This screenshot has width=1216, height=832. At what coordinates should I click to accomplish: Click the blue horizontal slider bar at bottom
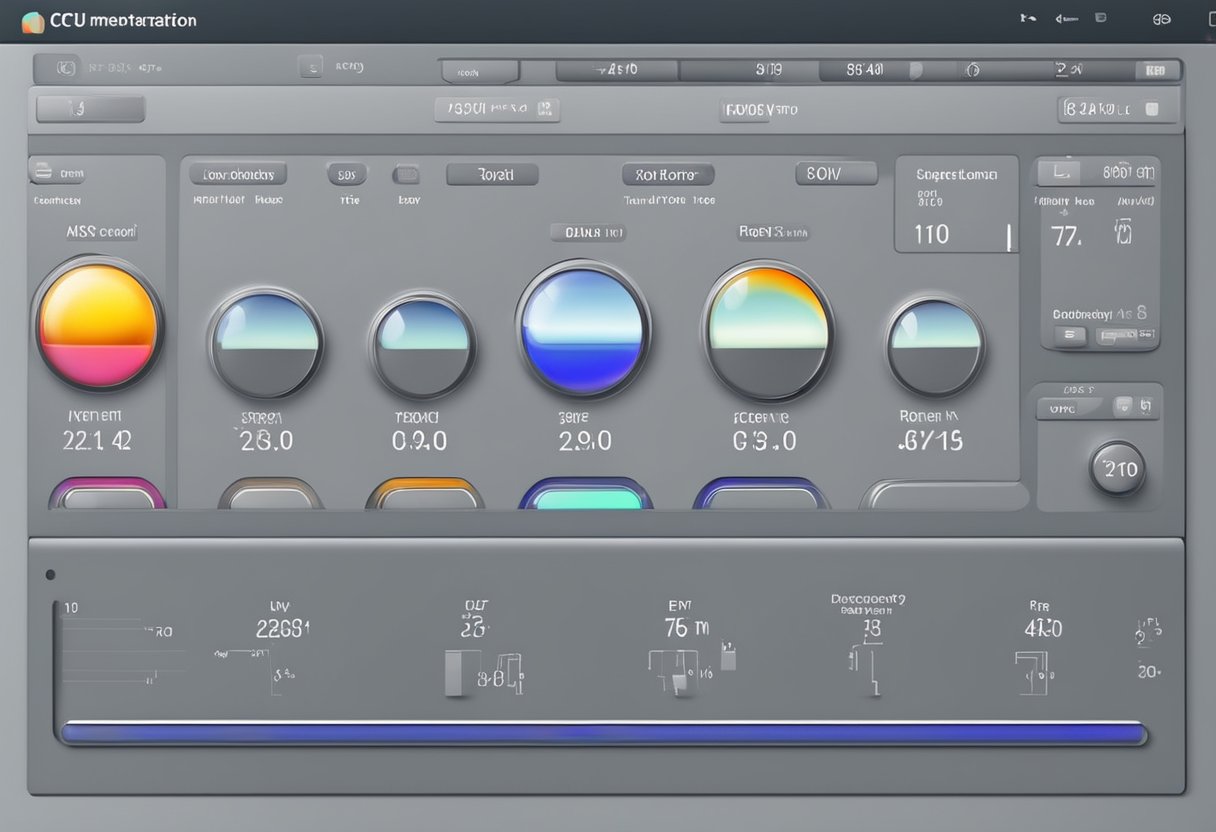coord(603,733)
